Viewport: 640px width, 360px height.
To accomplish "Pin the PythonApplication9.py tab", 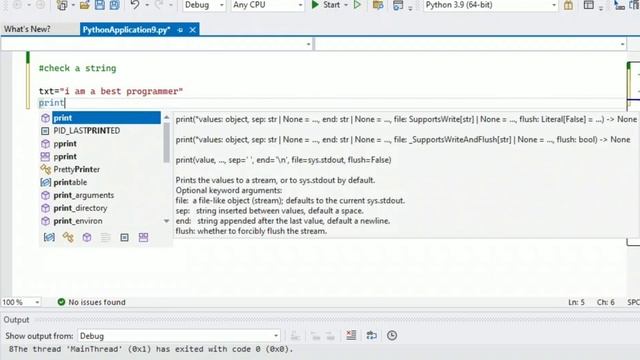I will click(180, 30).
